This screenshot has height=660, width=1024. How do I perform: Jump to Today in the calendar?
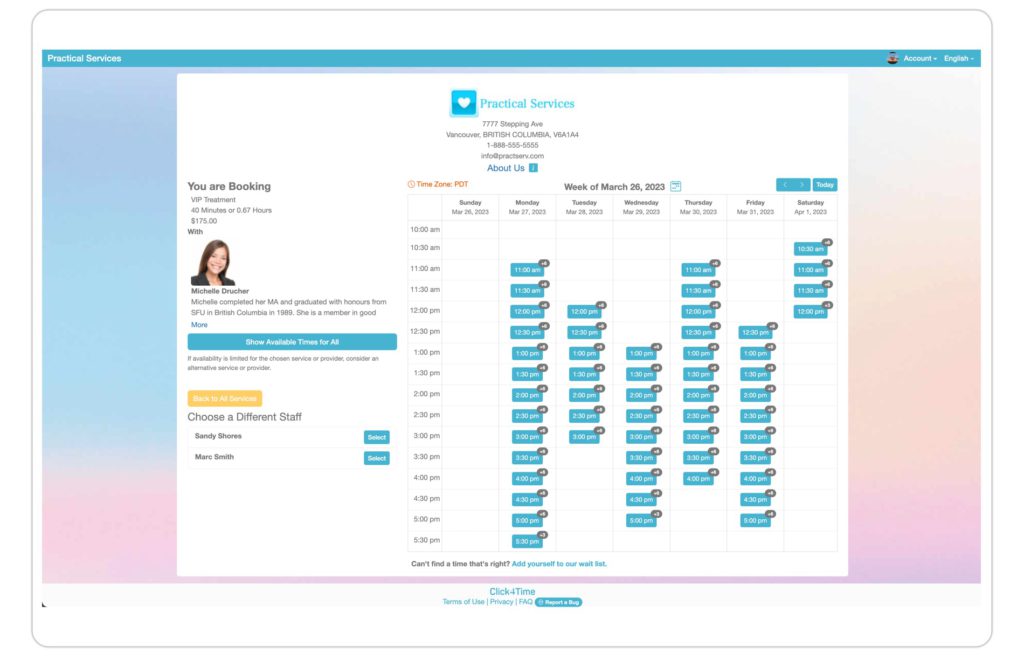coord(825,185)
